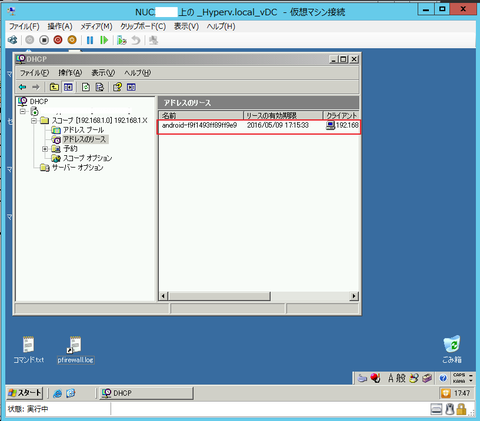
Task: Click the DHCP back arrow toolbar icon
Action: pyautogui.click(x=22, y=87)
